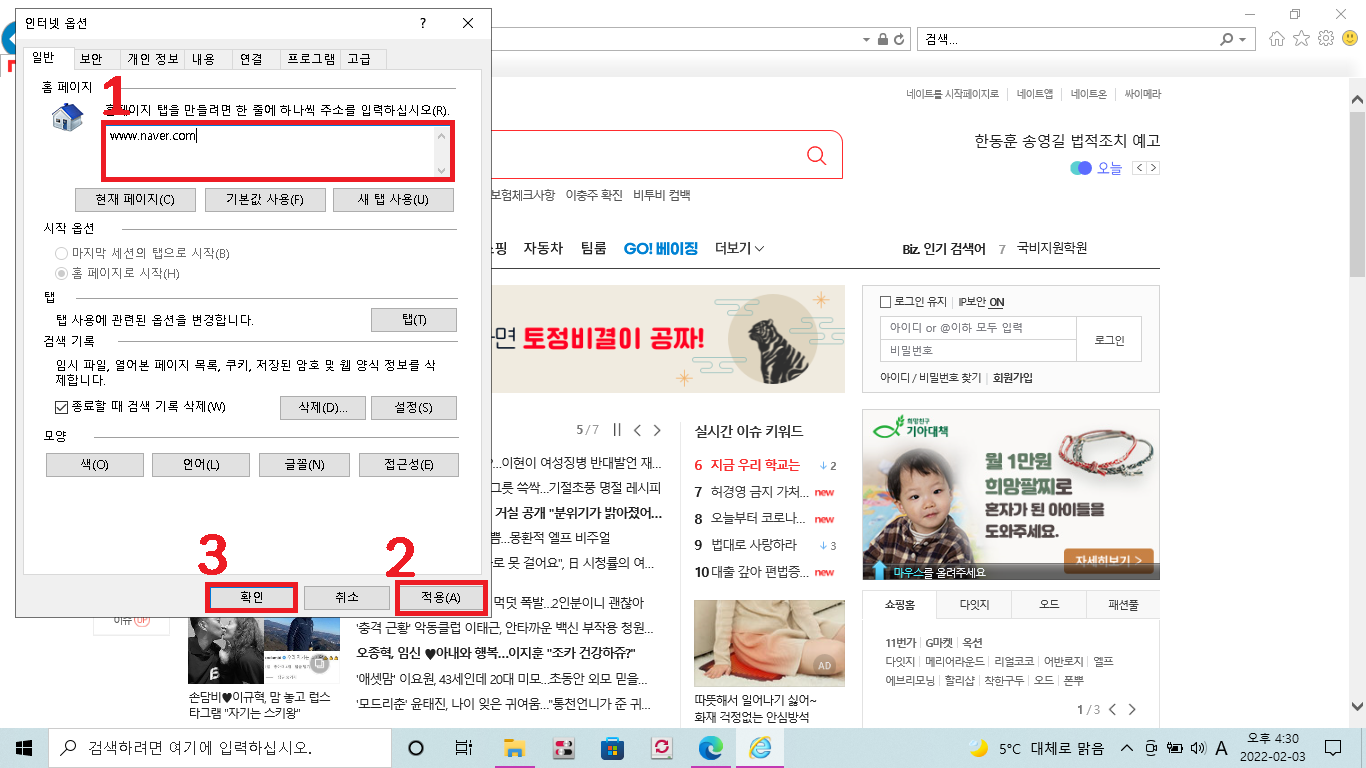Open the IE tools gear icon
Image resolution: width=1366 pixels, height=768 pixels.
[1326, 39]
